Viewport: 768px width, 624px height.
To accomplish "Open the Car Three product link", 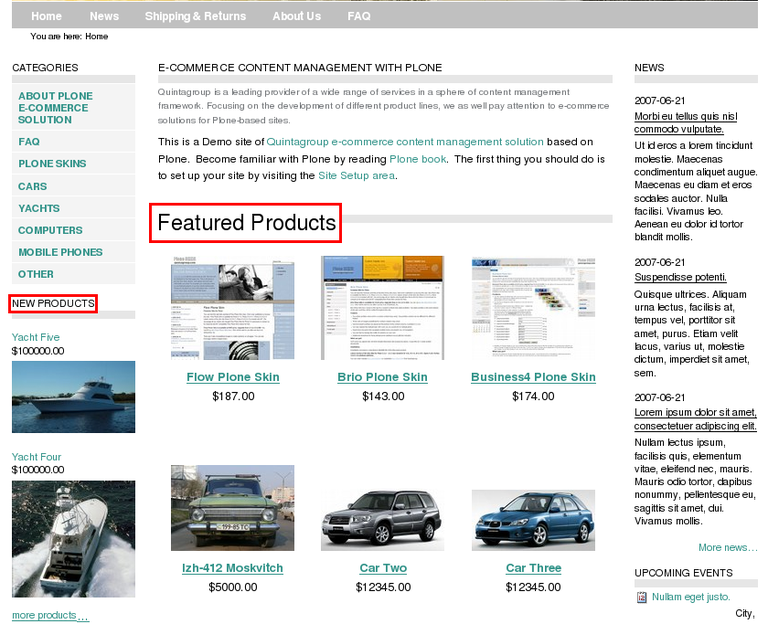I will [533, 568].
